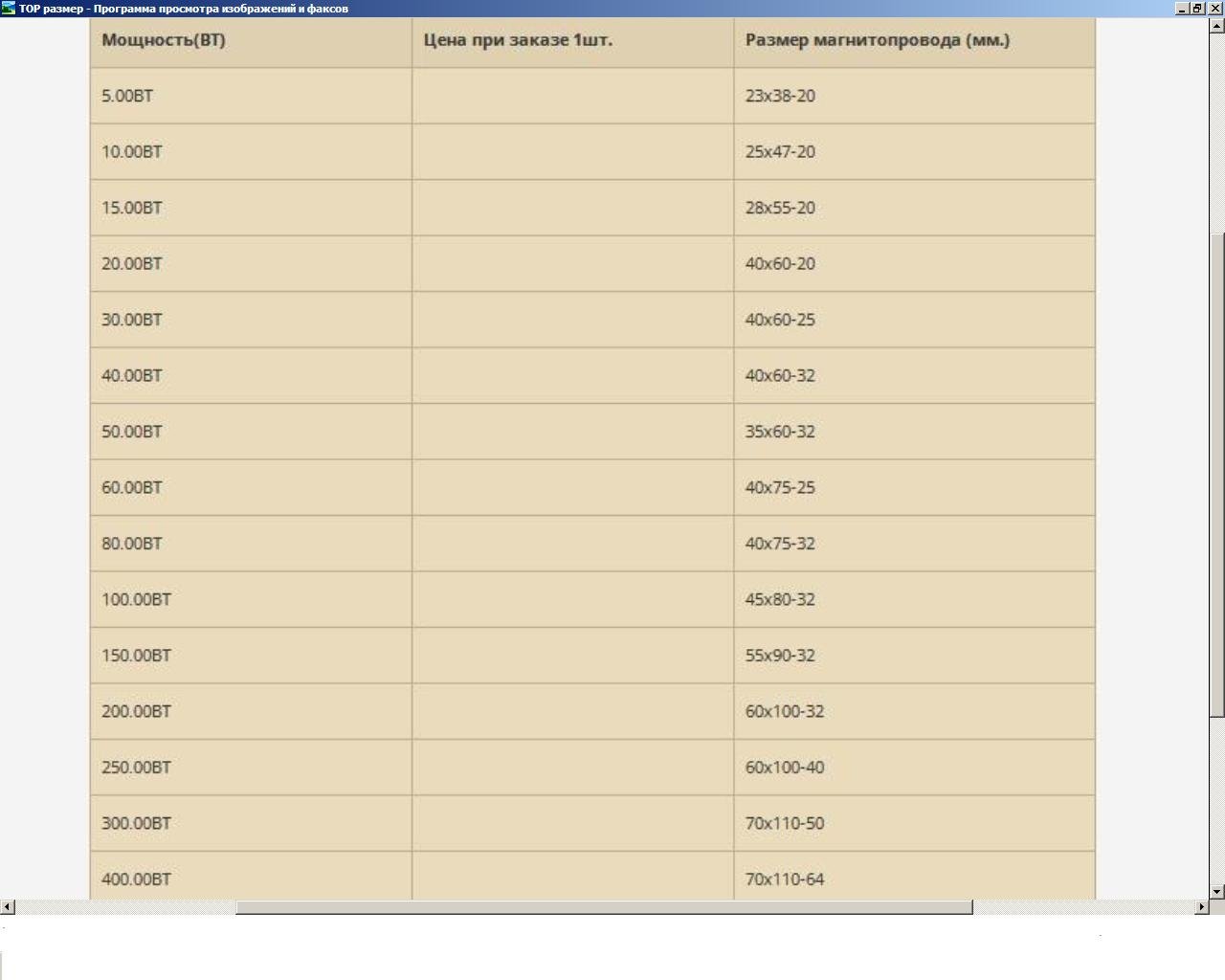The width and height of the screenshot is (1225, 980).
Task: Click the horizontal scrollbar left arrow
Action: pos(8,906)
